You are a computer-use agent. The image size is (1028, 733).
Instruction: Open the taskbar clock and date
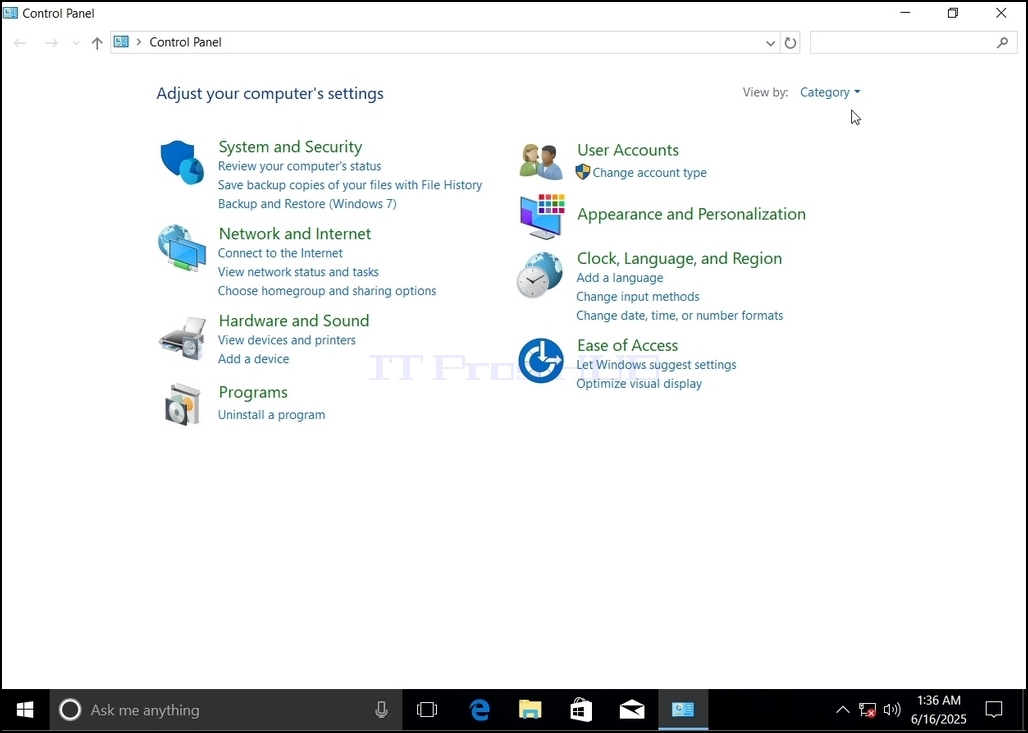tap(939, 710)
